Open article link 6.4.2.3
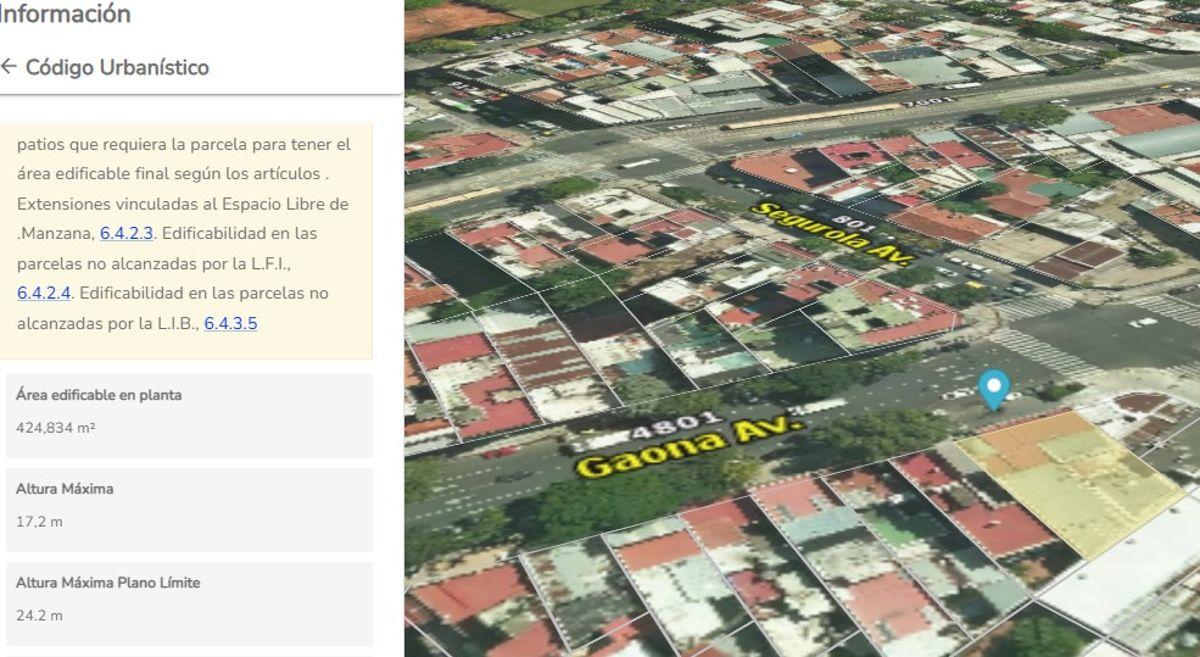The width and height of the screenshot is (1200, 657). click(126, 234)
